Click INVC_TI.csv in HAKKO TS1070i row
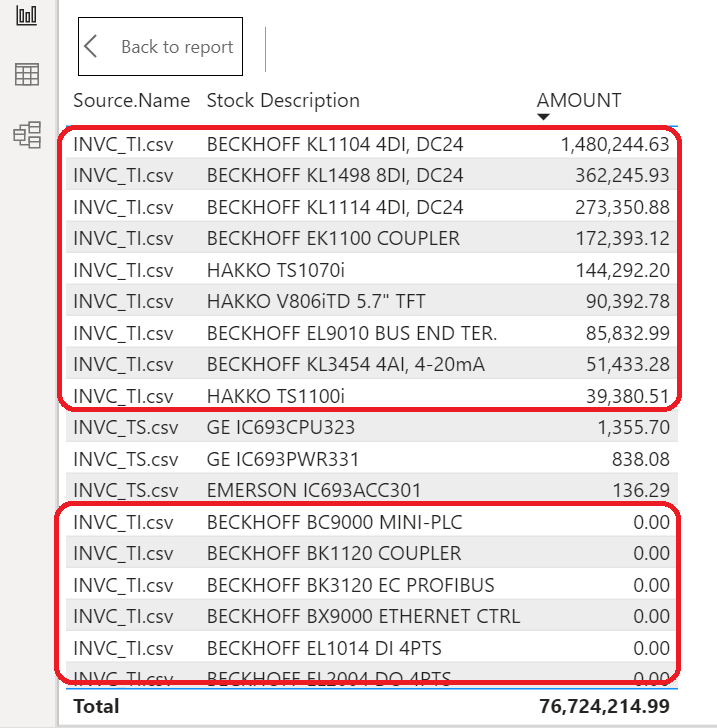The height and width of the screenshot is (728, 717). pos(123,270)
